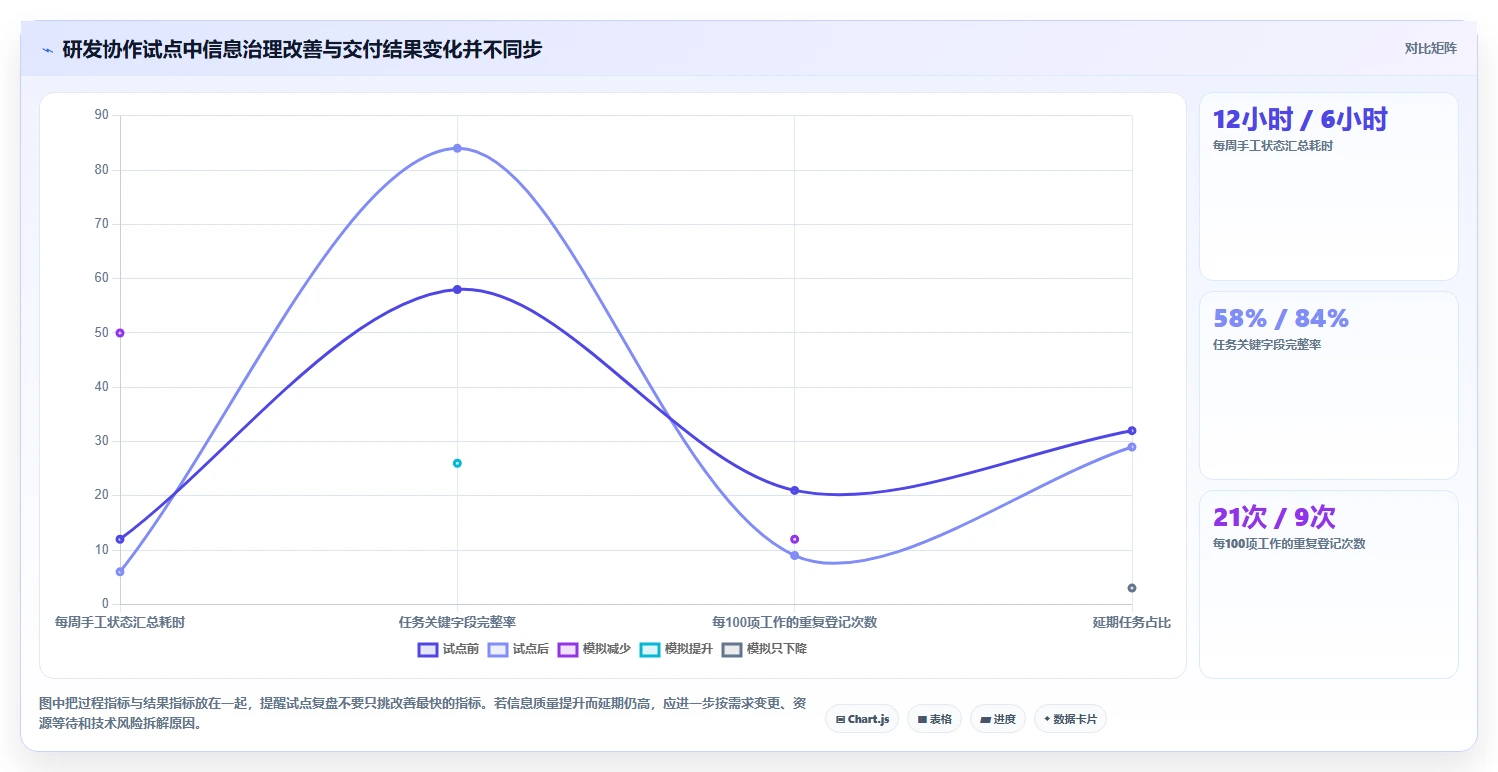Toggle the 试点后 legend item

(x=518, y=649)
